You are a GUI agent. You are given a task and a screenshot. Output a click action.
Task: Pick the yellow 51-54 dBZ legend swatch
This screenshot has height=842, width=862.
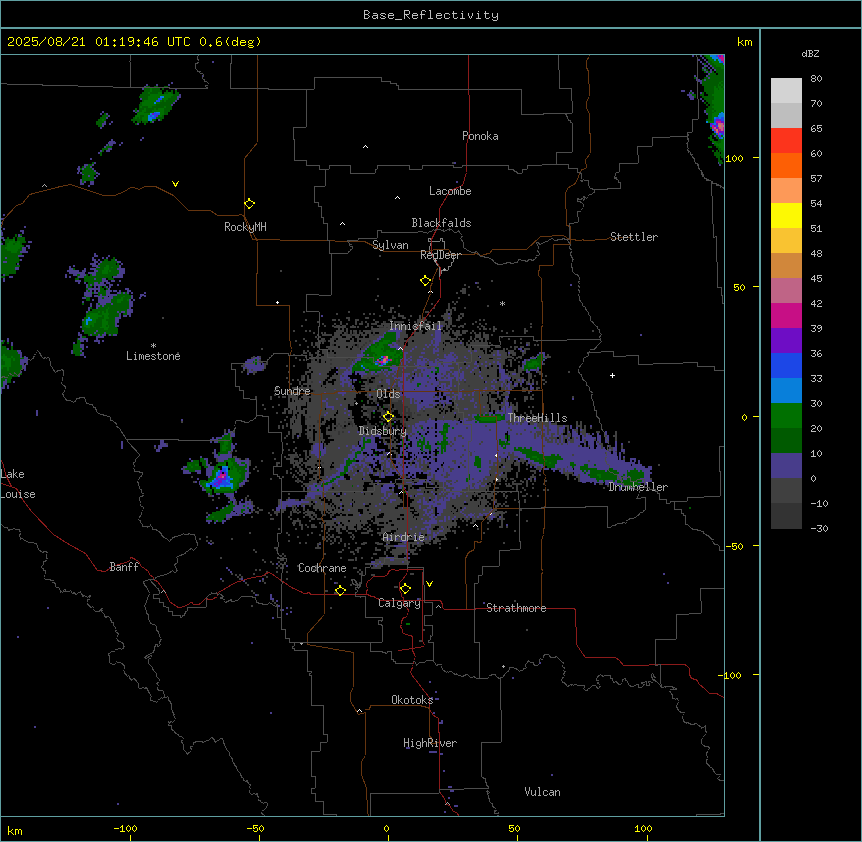point(786,215)
